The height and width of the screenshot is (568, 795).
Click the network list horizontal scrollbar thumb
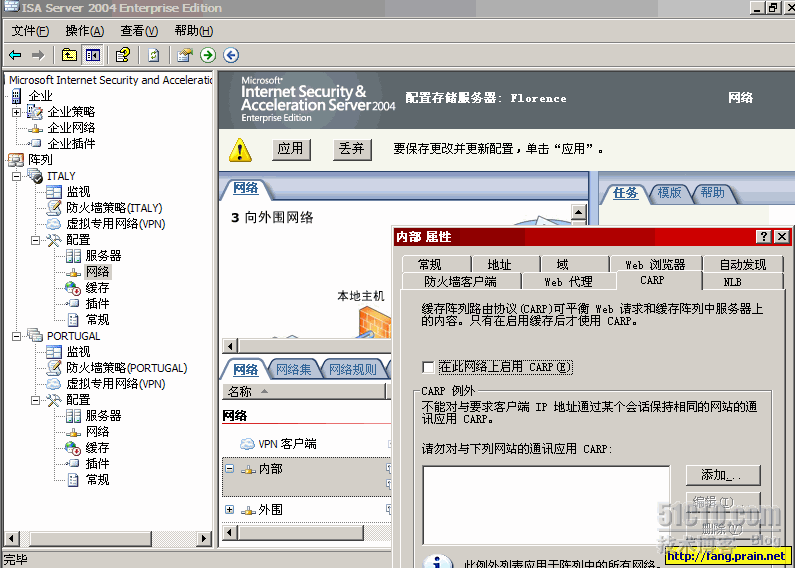click(x=301, y=532)
